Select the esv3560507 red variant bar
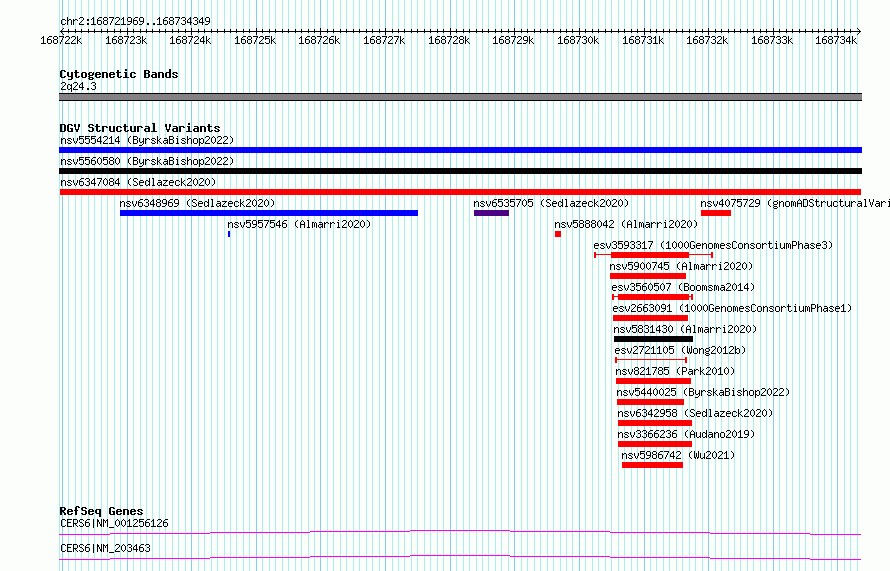The height and width of the screenshot is (571, 890). pyautogui.click(x=653, y=297)
